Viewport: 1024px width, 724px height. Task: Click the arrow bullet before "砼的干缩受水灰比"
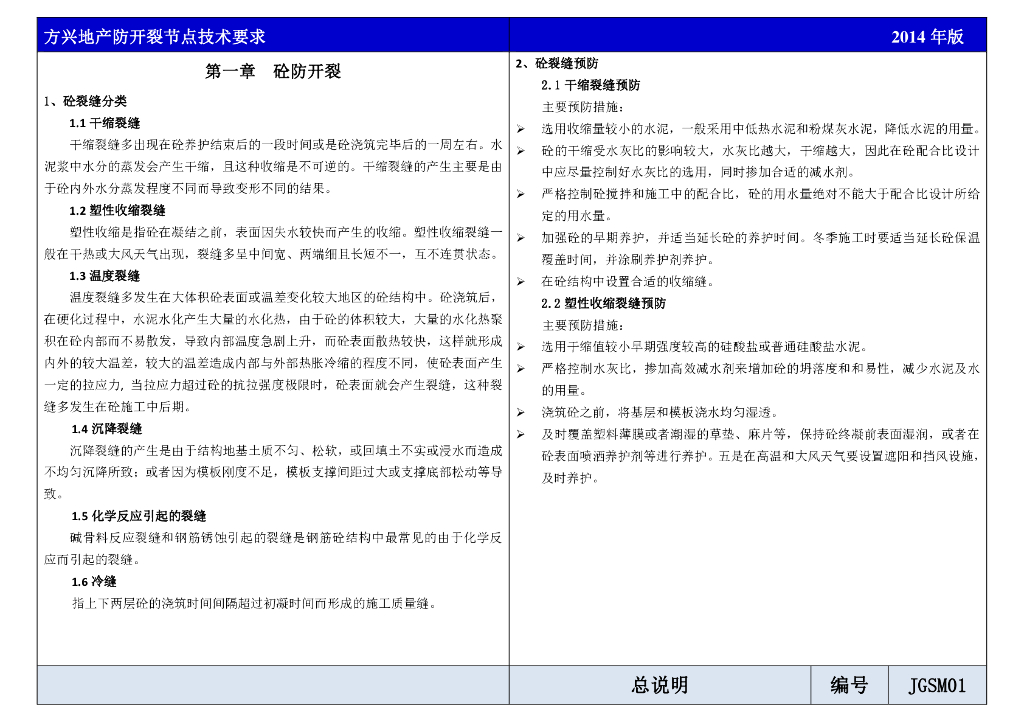521,151
